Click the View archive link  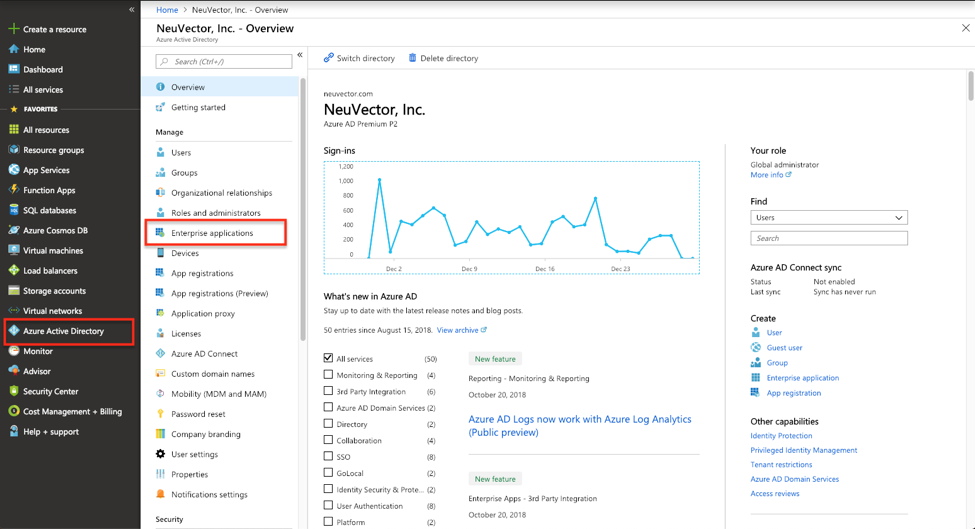click(461, 330)
